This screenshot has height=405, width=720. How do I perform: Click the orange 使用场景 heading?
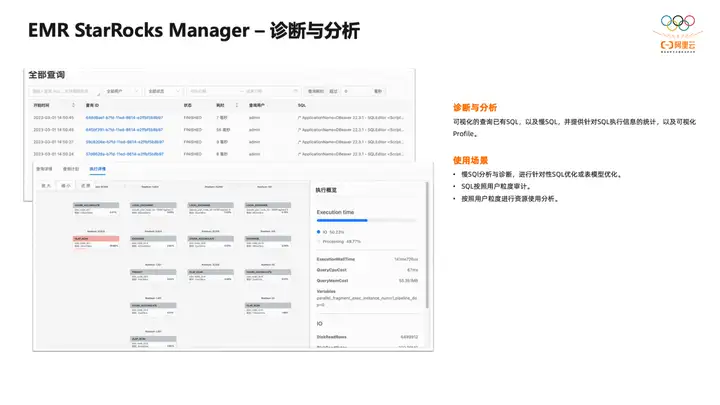(x=470, y=160)
